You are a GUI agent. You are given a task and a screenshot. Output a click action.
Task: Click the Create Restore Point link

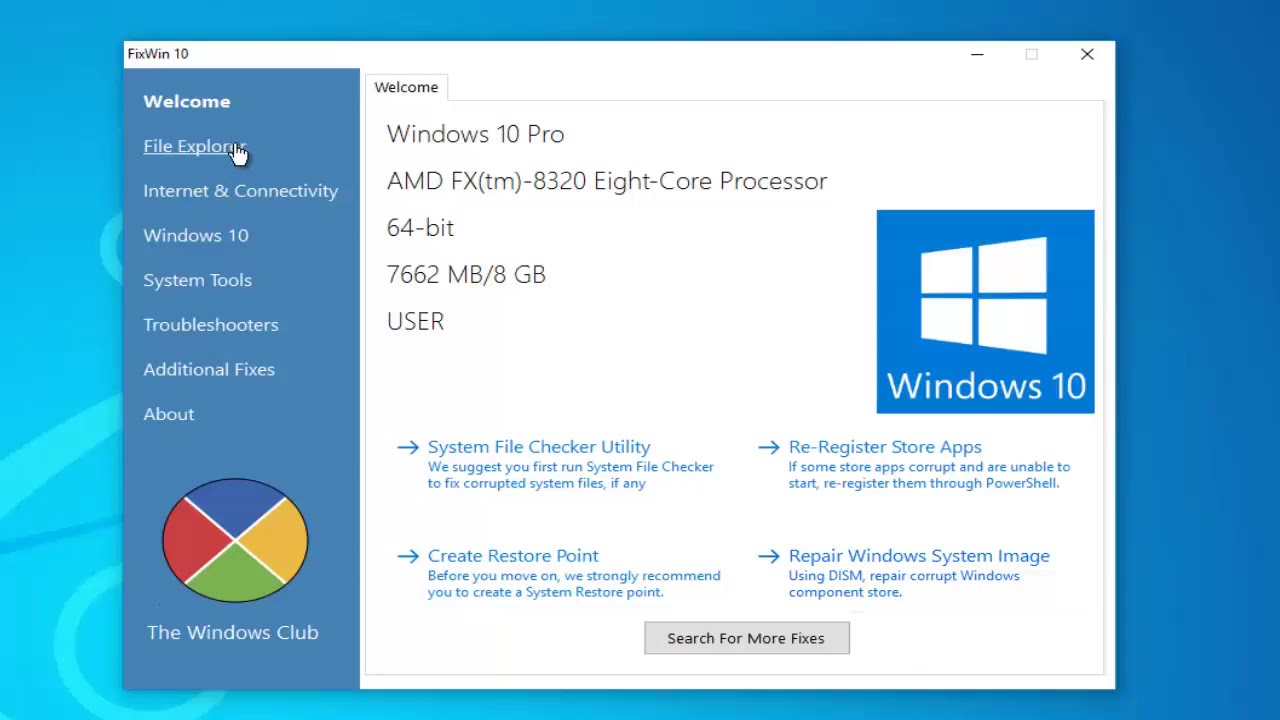coord(513,556)
